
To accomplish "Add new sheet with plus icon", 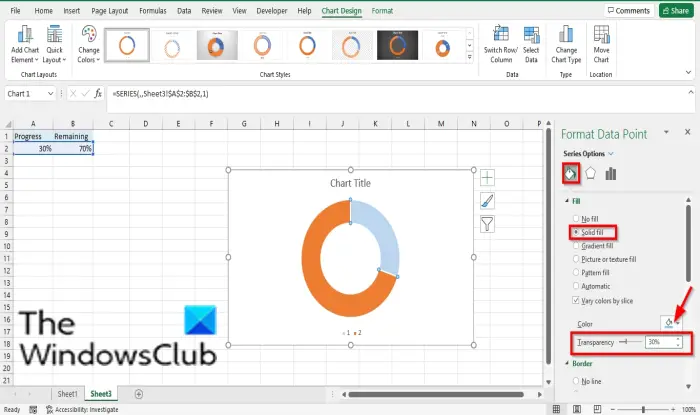I will [x=139, y=394].
